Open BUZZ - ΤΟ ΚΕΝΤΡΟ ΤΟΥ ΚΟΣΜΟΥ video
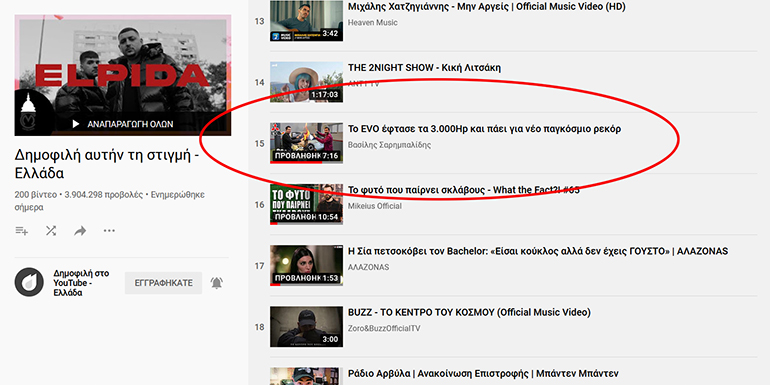The height and width of the screenshot is (385, 770). coord(469,312)
